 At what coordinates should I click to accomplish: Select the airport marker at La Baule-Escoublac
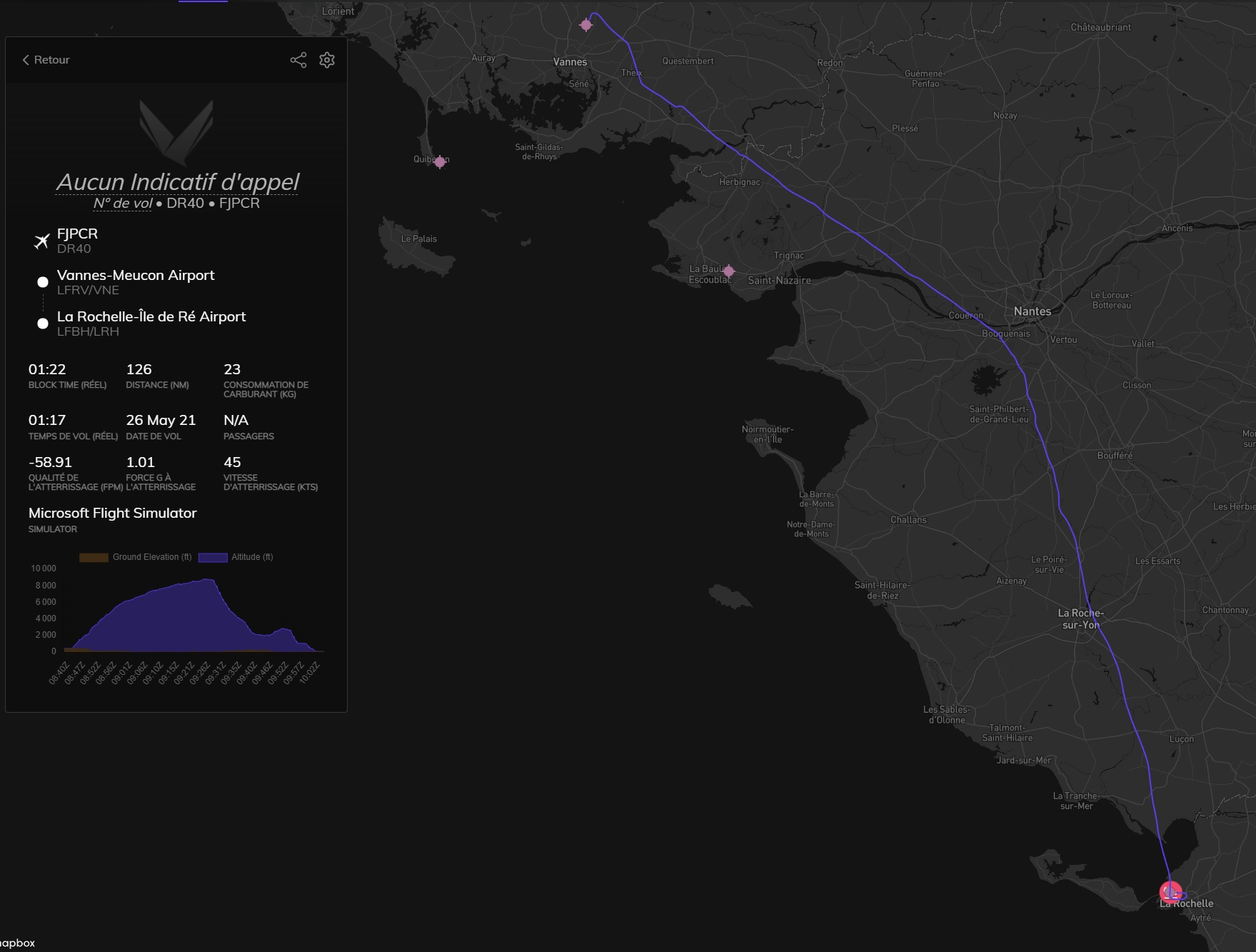point(728,271)
